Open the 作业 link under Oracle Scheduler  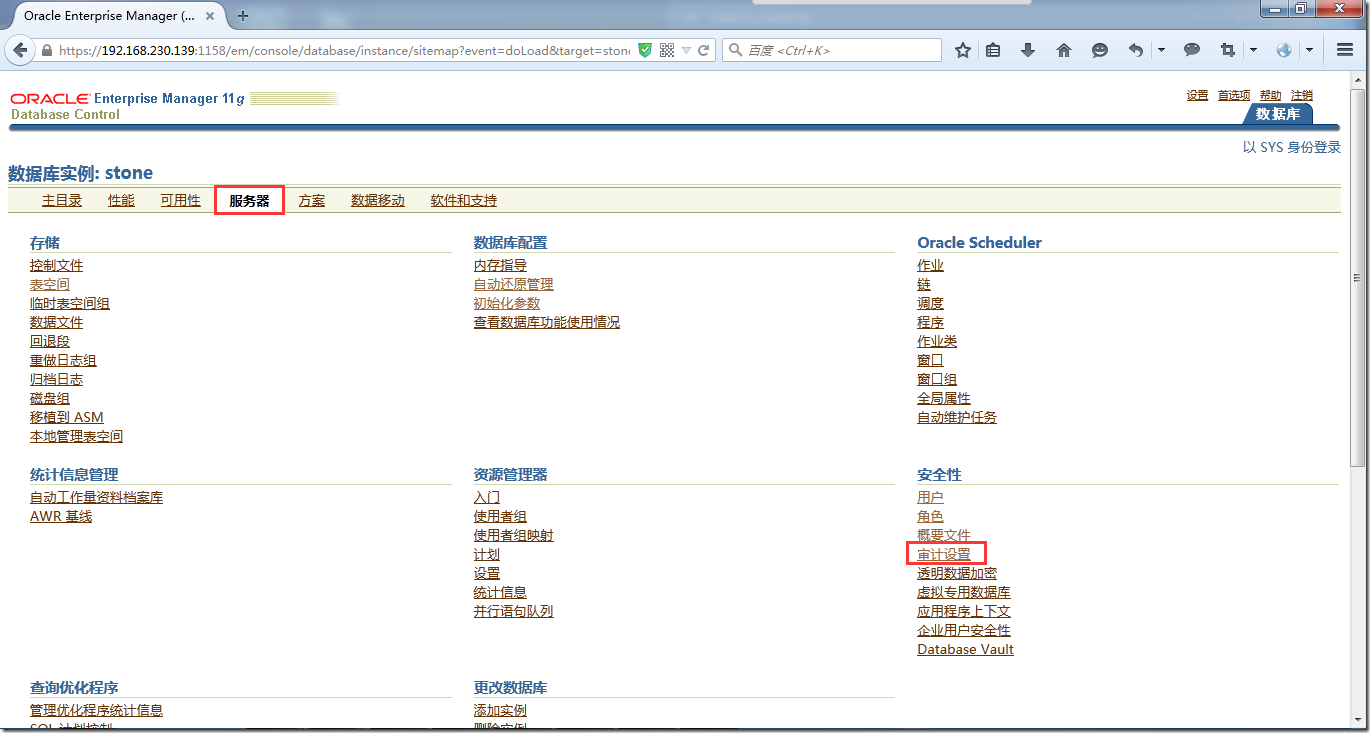[x=930, y=265]
